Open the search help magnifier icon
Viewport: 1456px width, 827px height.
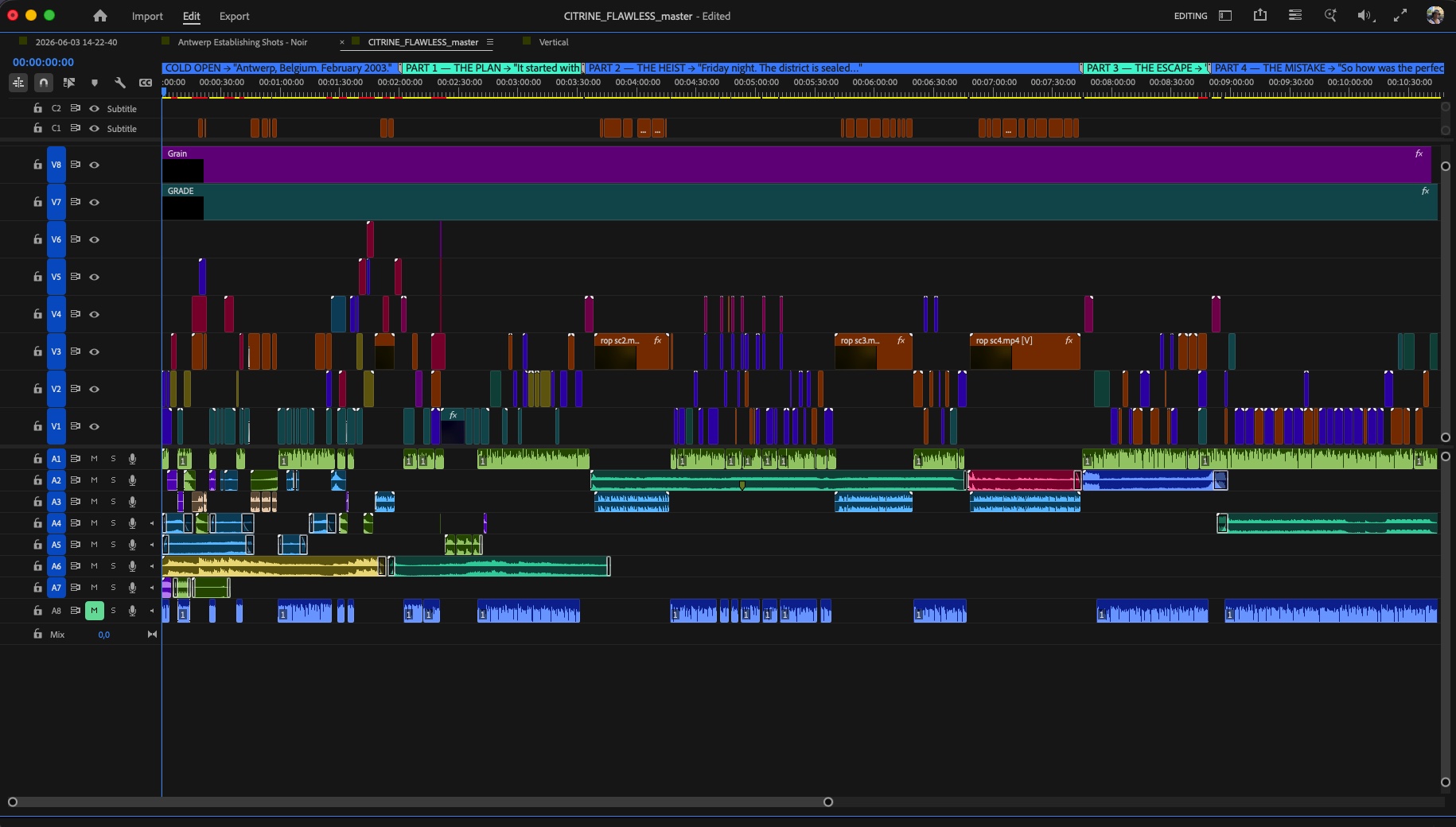[x=1330, y=15]
